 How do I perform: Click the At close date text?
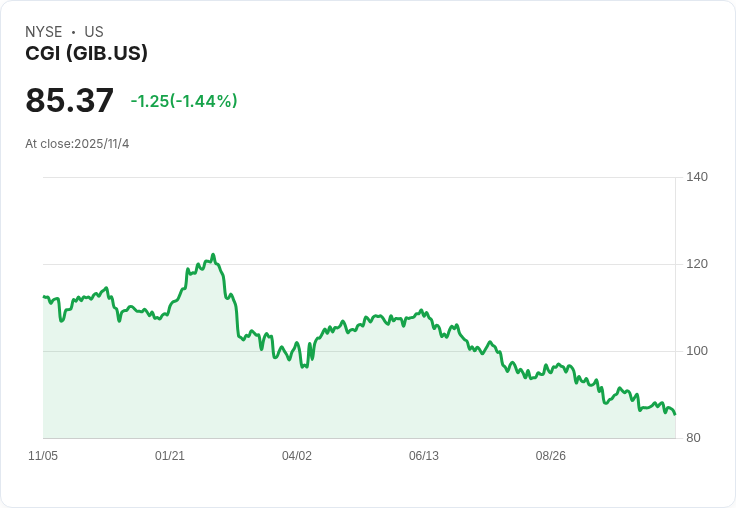[x=77, y=144]
